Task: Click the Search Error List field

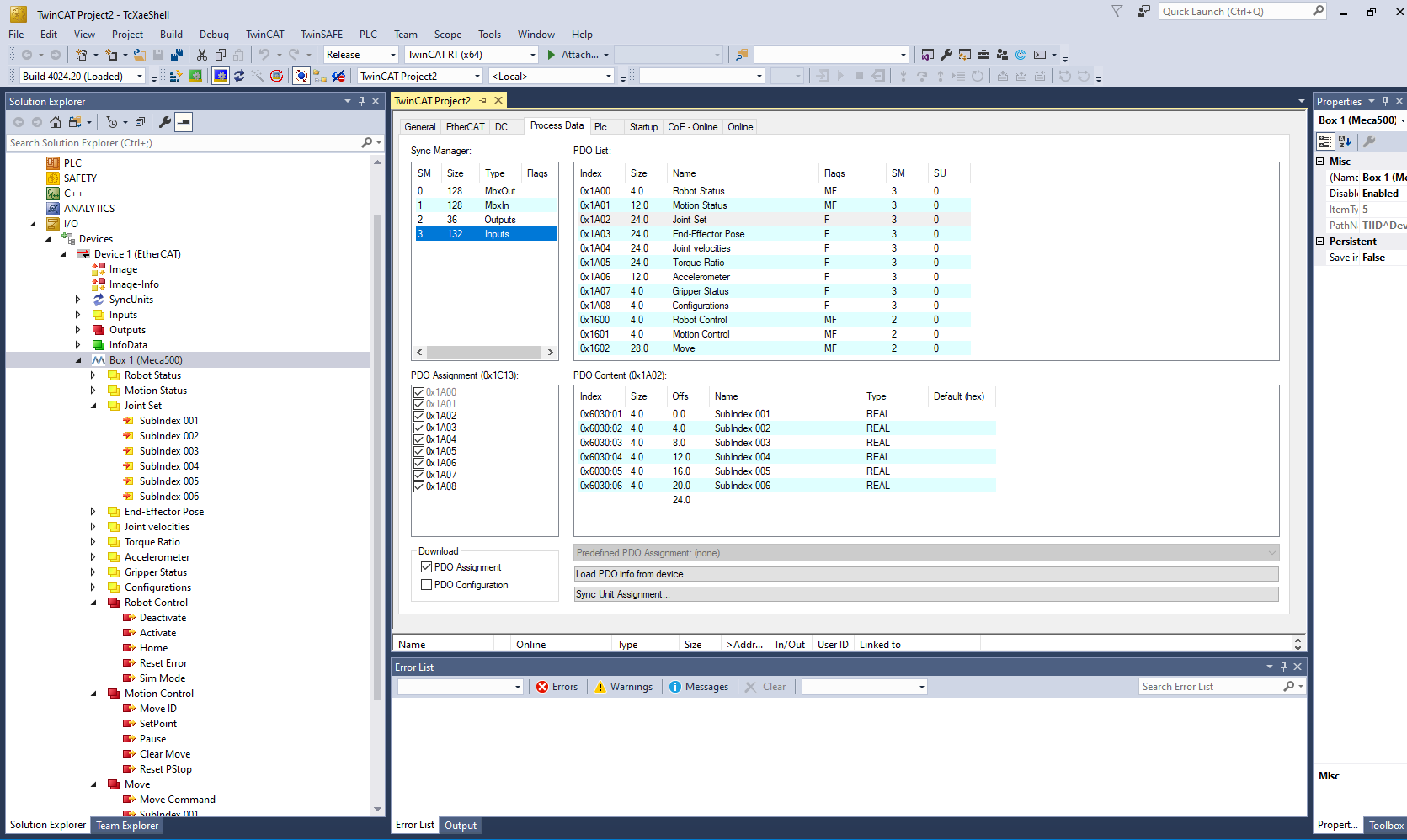Action: click(x=1211, y=687)
